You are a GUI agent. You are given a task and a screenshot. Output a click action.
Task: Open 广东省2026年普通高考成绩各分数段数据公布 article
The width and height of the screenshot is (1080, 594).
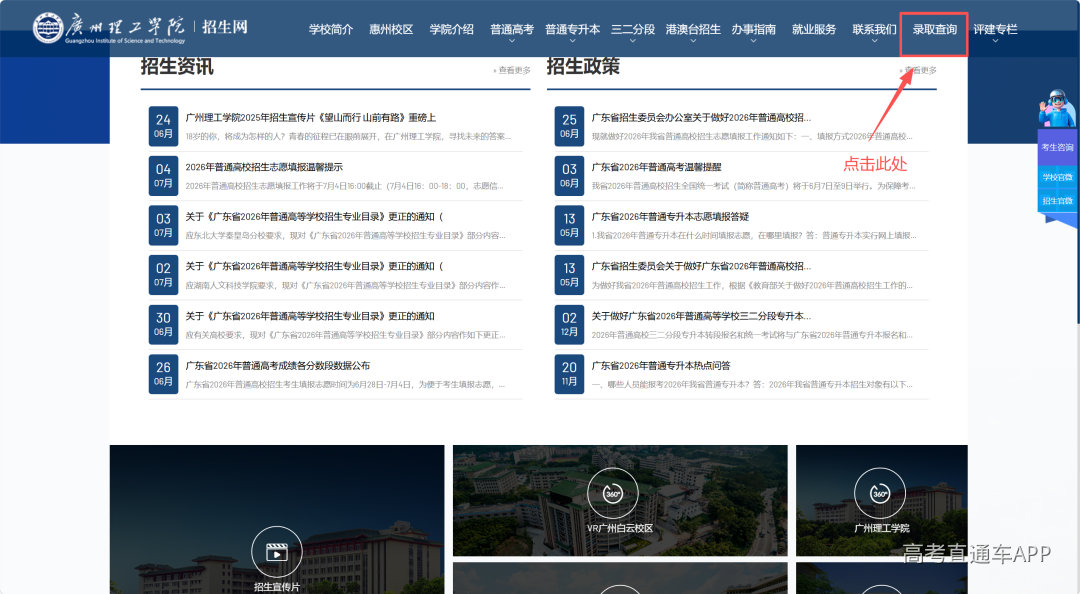tap(278, 366)
